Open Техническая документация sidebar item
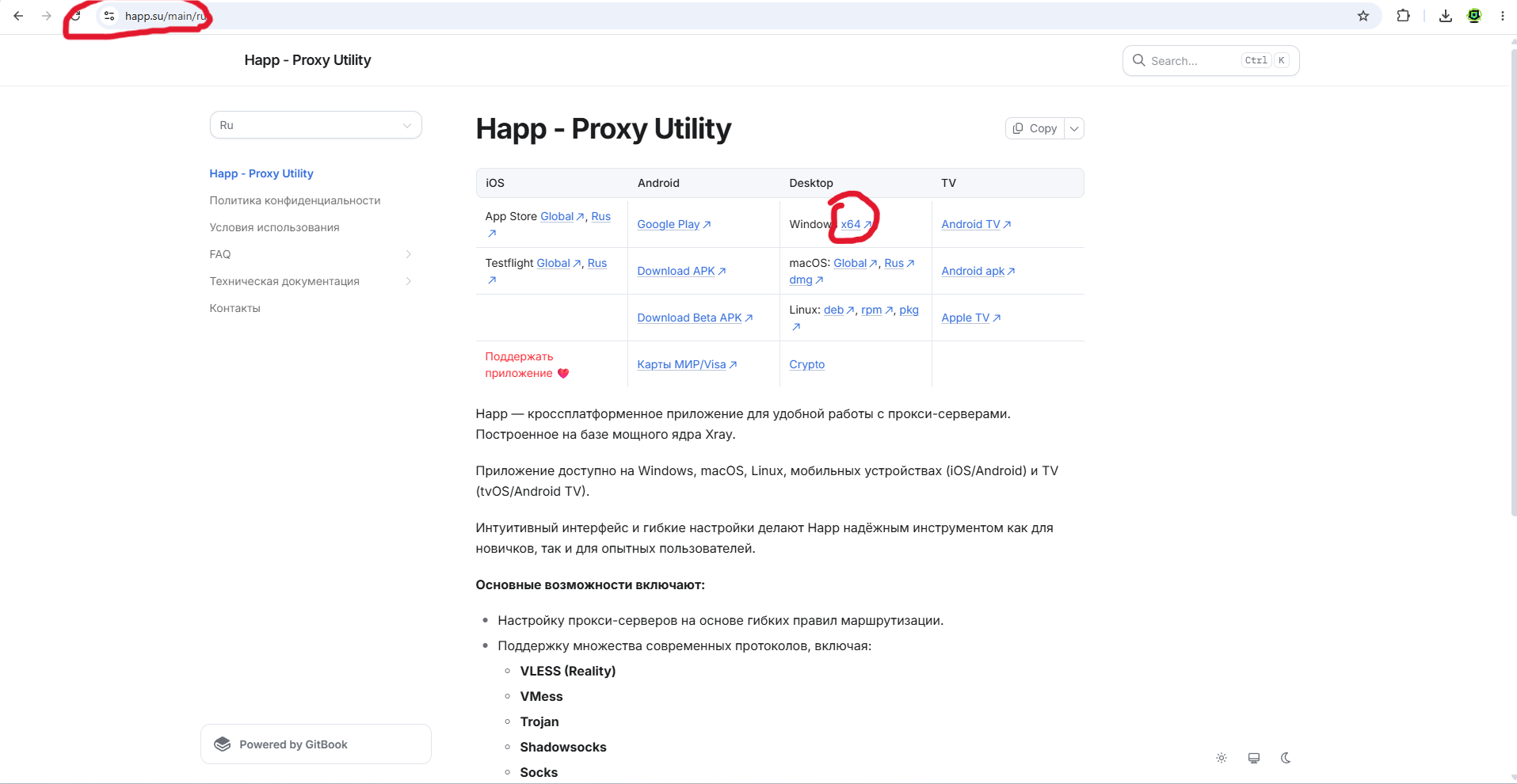The width and height of the screenshot is (1517, 784). [284, 281]
